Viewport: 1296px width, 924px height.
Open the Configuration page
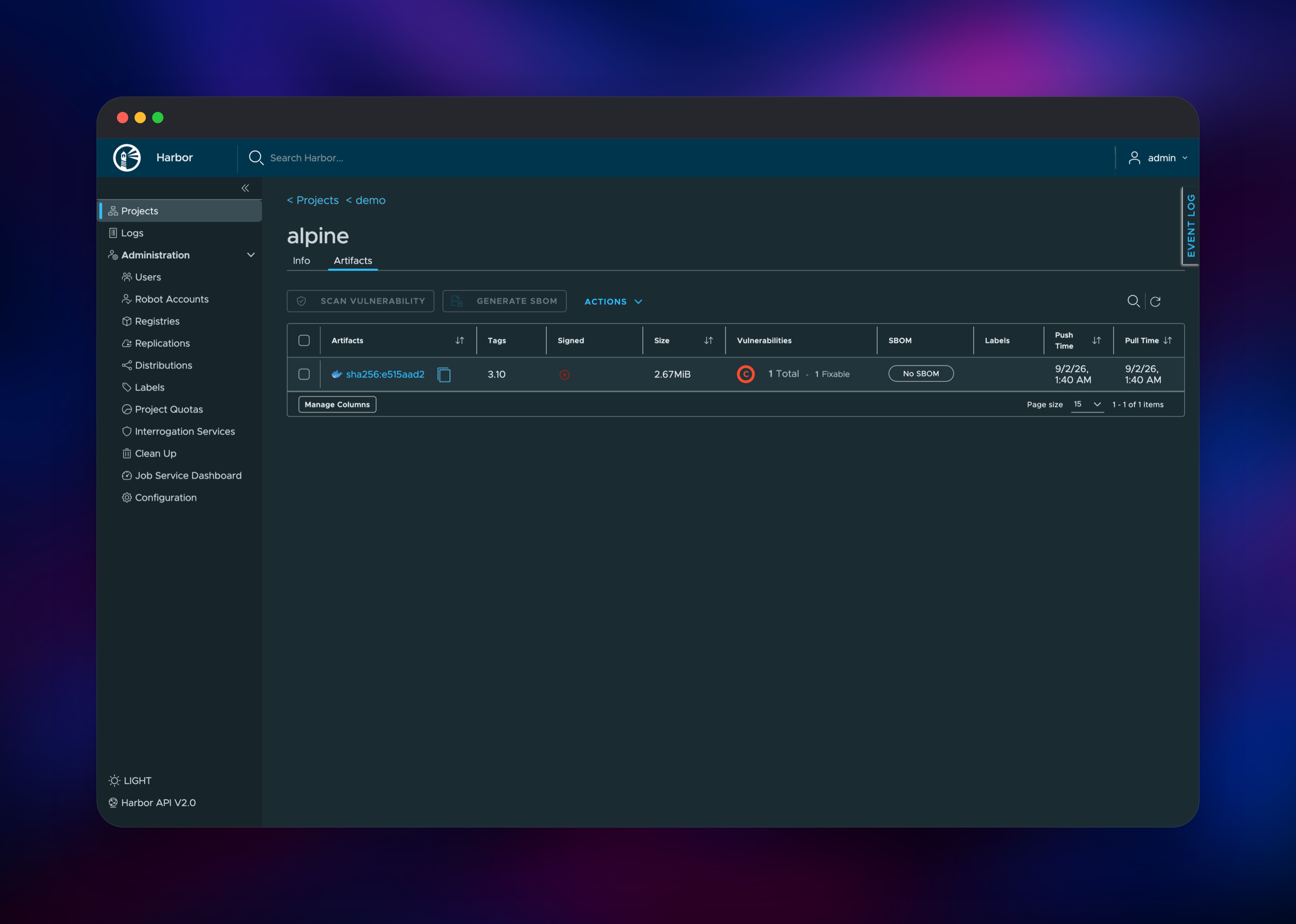(166, 498)
